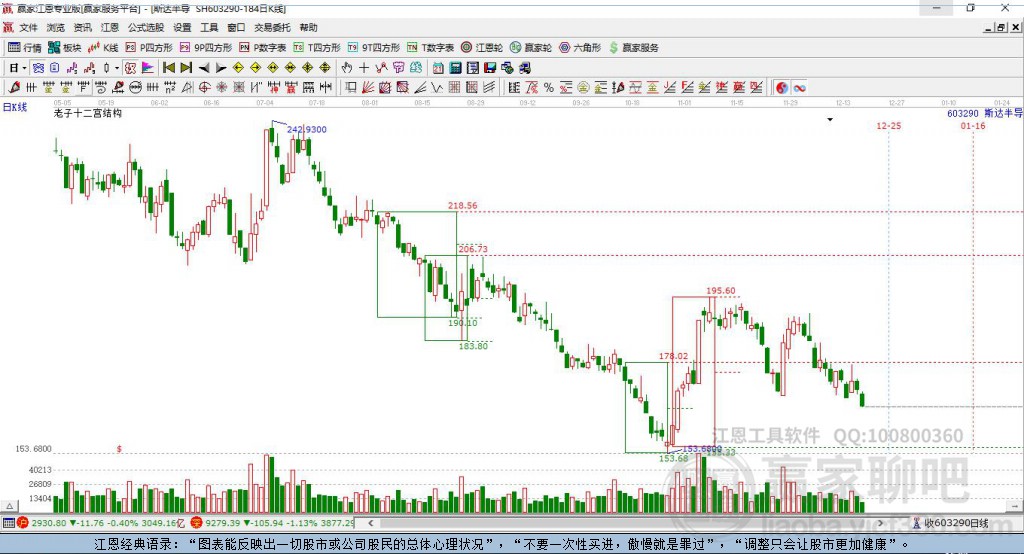The width and height of the screenshot is (1024, 554).
Task: Open the 交易委托 menu
Action: pos(272,27)
